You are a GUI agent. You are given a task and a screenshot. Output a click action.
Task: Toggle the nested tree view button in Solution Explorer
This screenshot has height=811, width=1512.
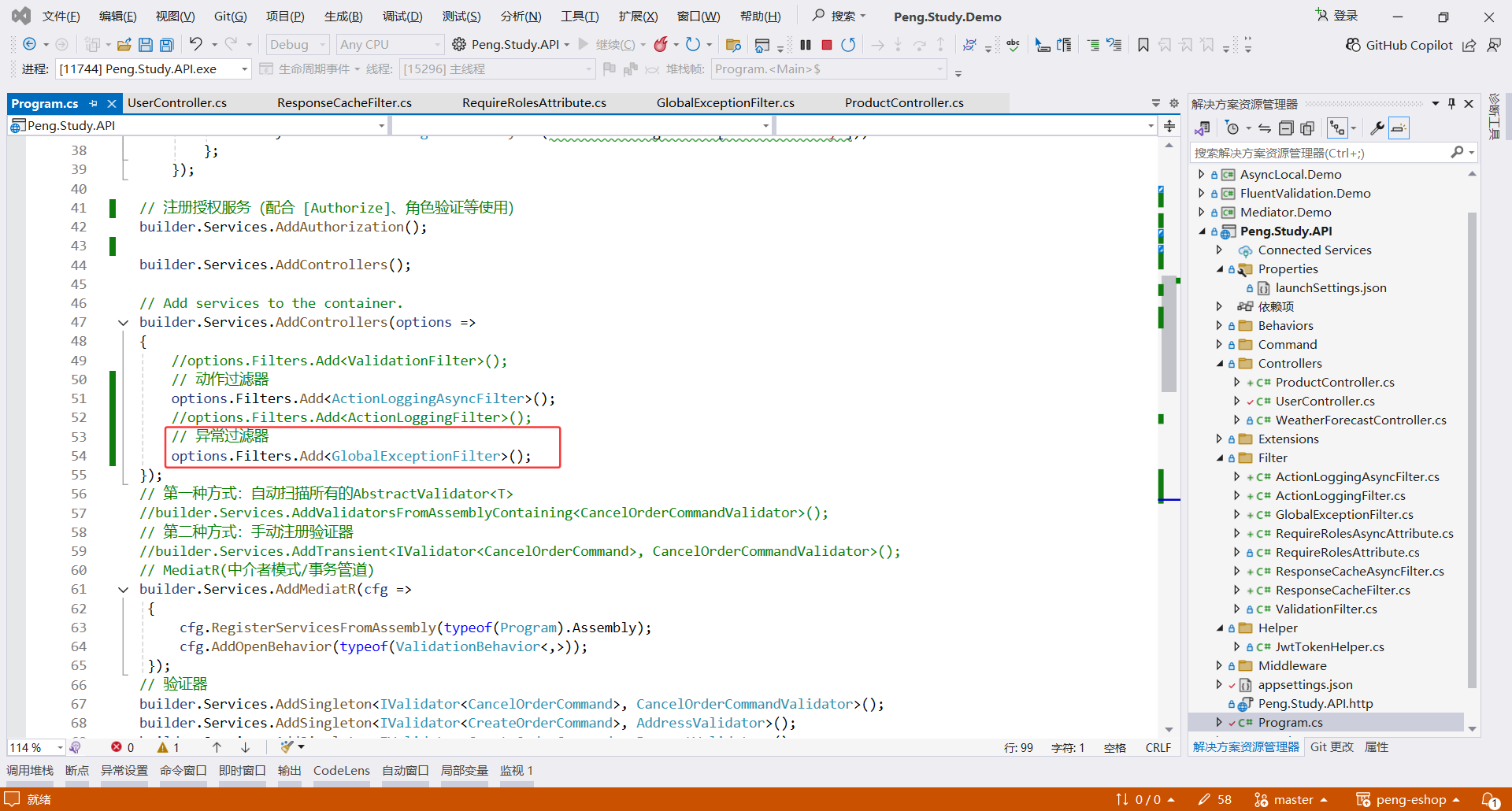(1337, 128)
